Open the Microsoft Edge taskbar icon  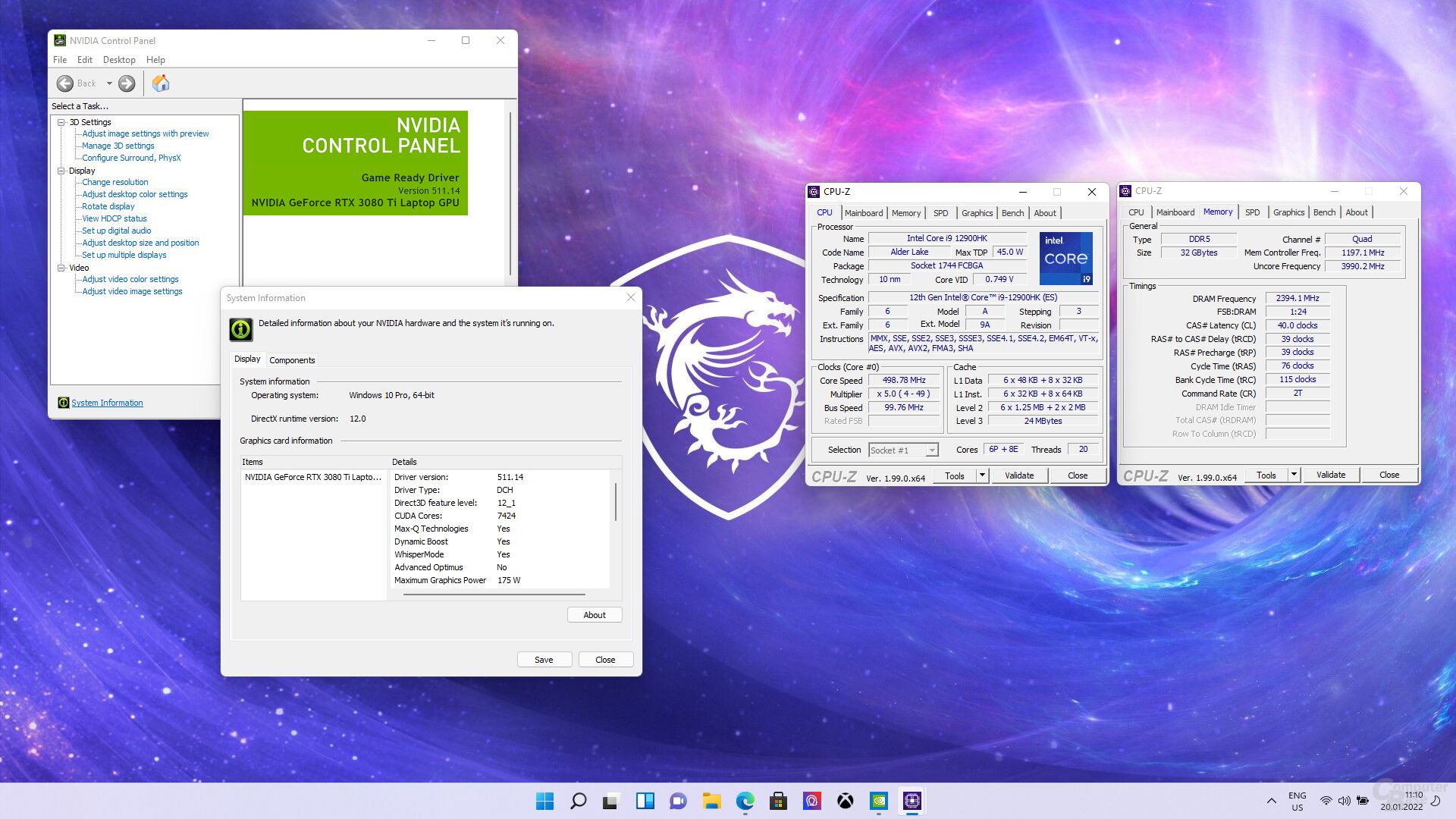tap(745, 801)
